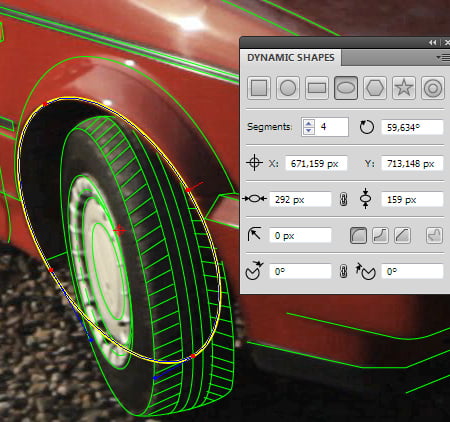
Task: Switch to the Dynamic Shapes tab
Action: point(291,58)
